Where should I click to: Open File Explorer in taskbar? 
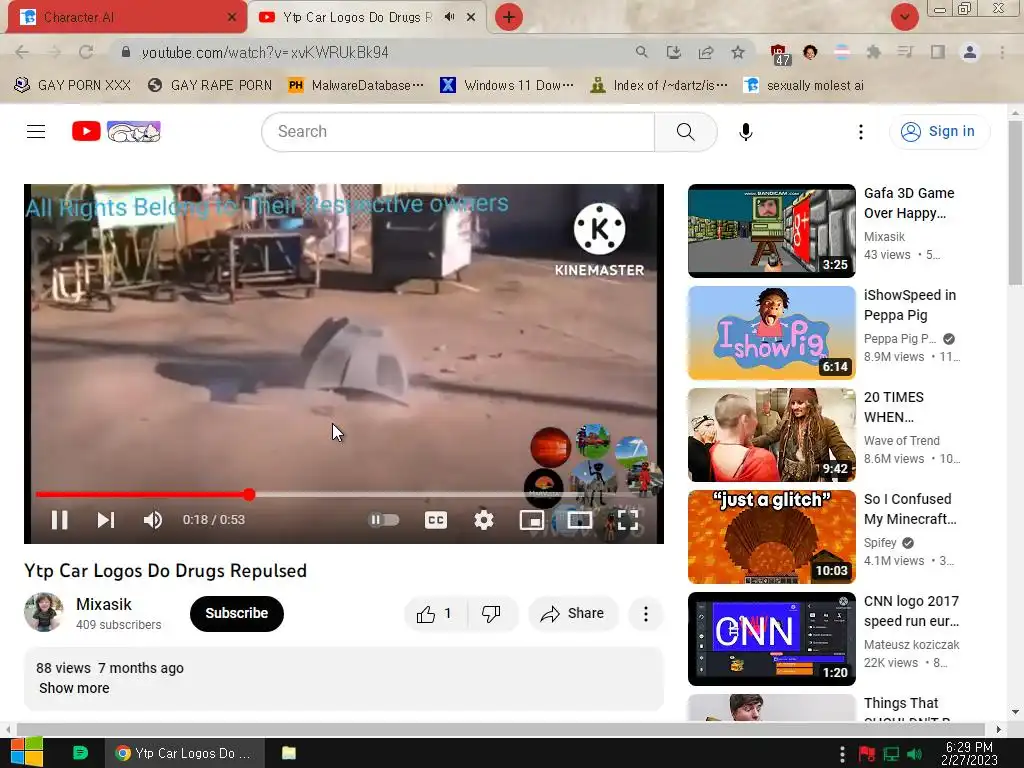(289, 753)
